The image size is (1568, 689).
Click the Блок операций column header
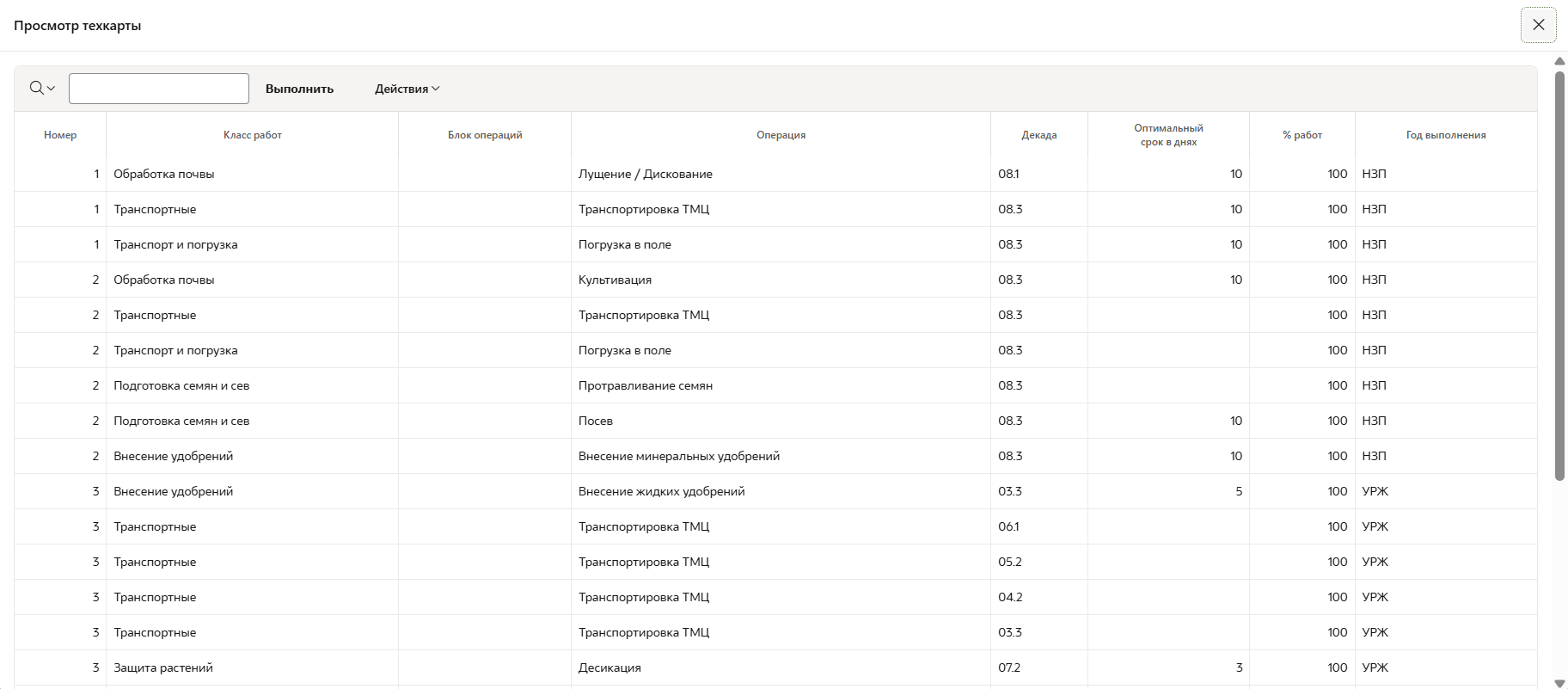485,135
